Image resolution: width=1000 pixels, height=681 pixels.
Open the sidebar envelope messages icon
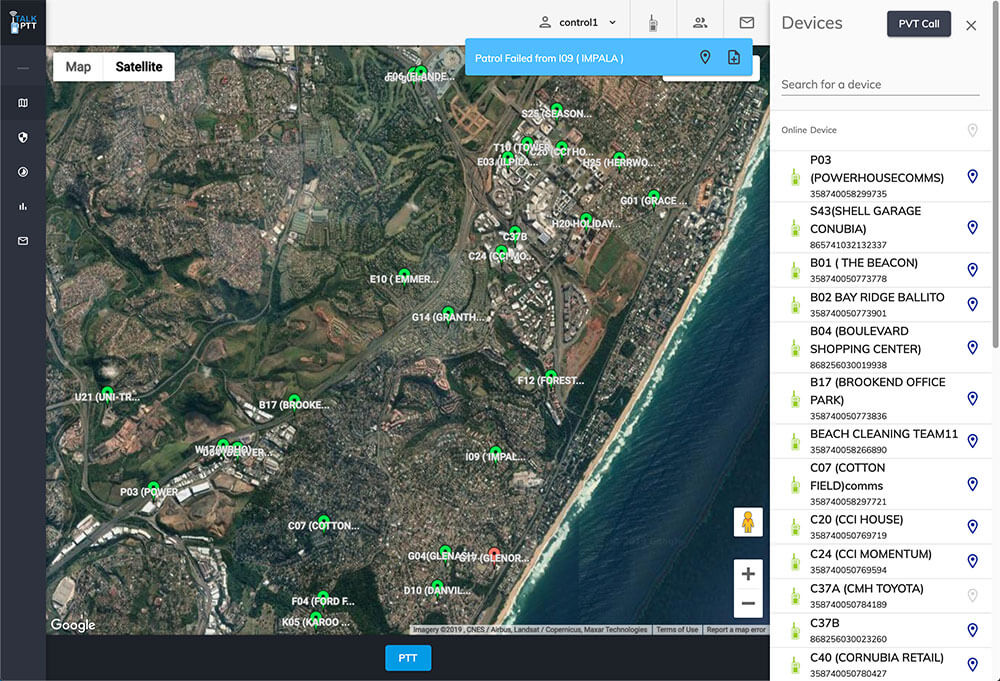tap(23, 241)
